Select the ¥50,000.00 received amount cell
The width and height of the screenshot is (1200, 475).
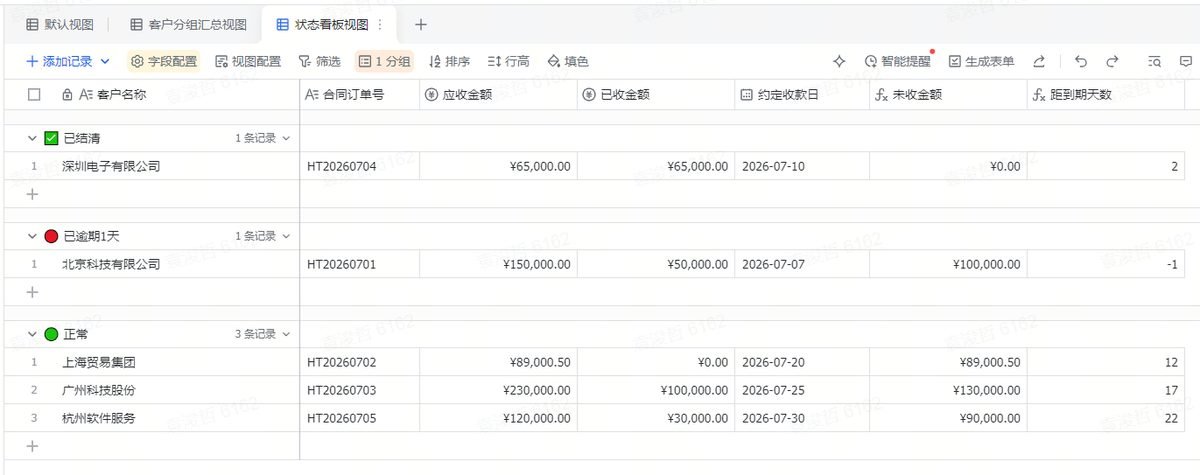click(656, 264)
